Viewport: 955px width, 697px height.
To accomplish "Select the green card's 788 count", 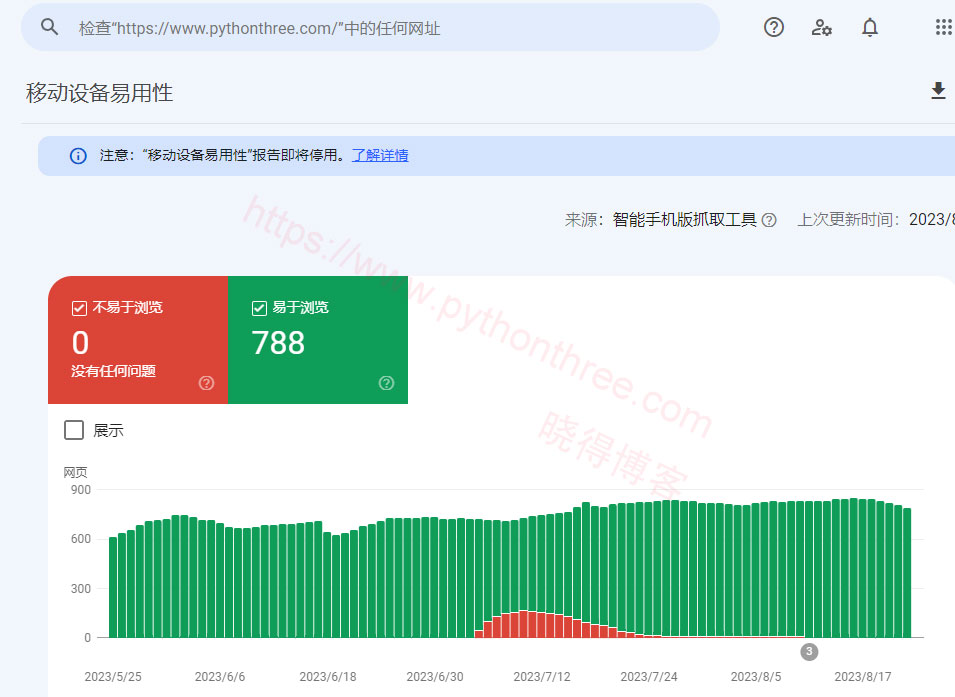I will 278,343.
